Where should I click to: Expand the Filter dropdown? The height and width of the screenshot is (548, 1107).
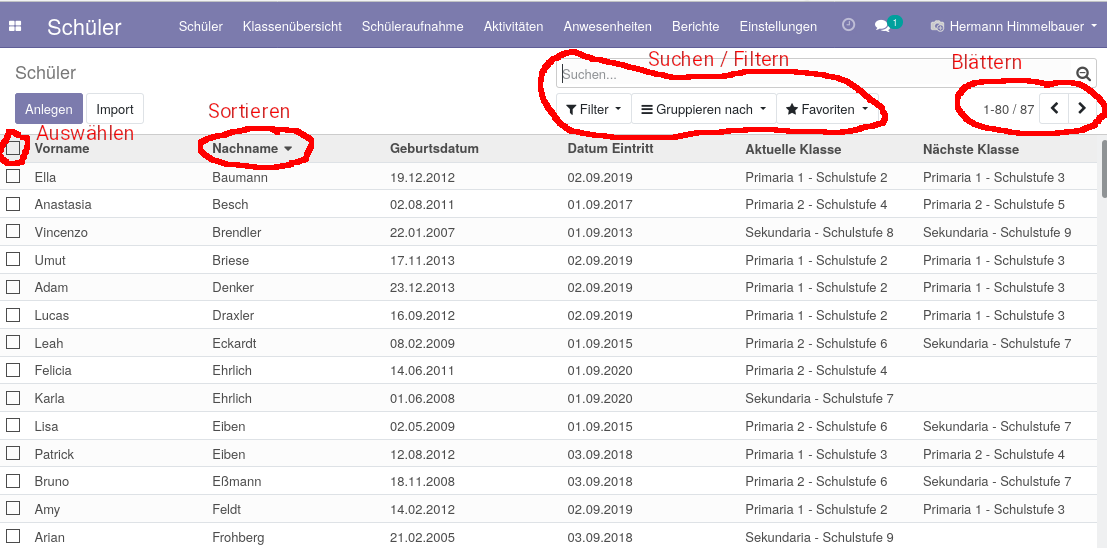(x=593, y=109)
